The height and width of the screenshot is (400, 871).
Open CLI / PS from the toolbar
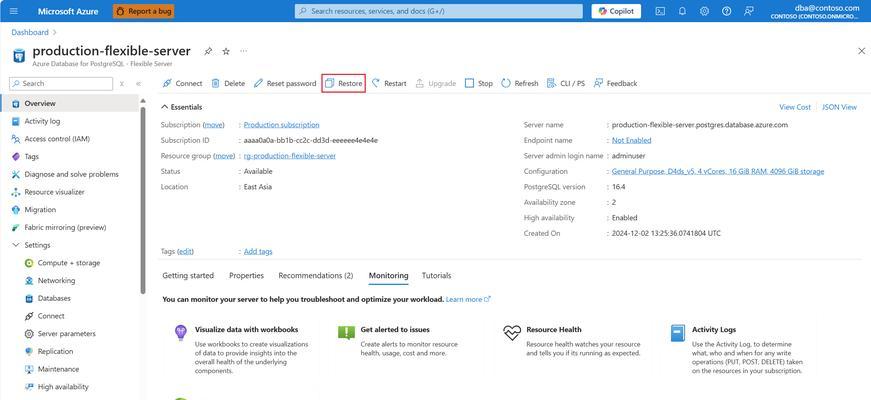pos(565,83)
